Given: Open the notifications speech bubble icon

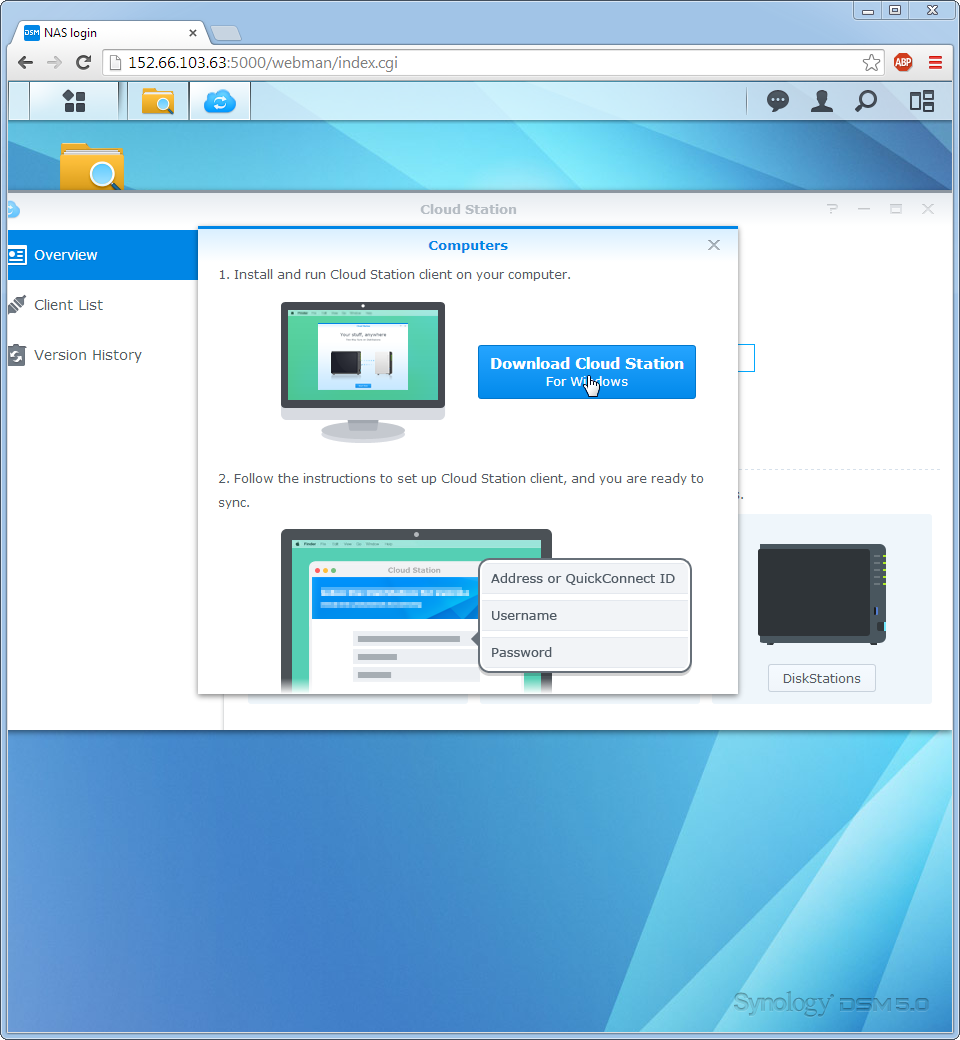Looking at the screenshot, I should [778, 101].
